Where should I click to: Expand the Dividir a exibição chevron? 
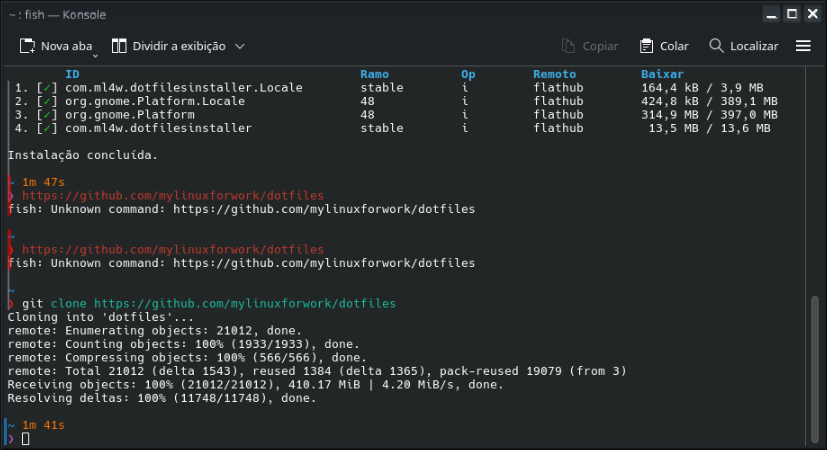pos(240,46)
